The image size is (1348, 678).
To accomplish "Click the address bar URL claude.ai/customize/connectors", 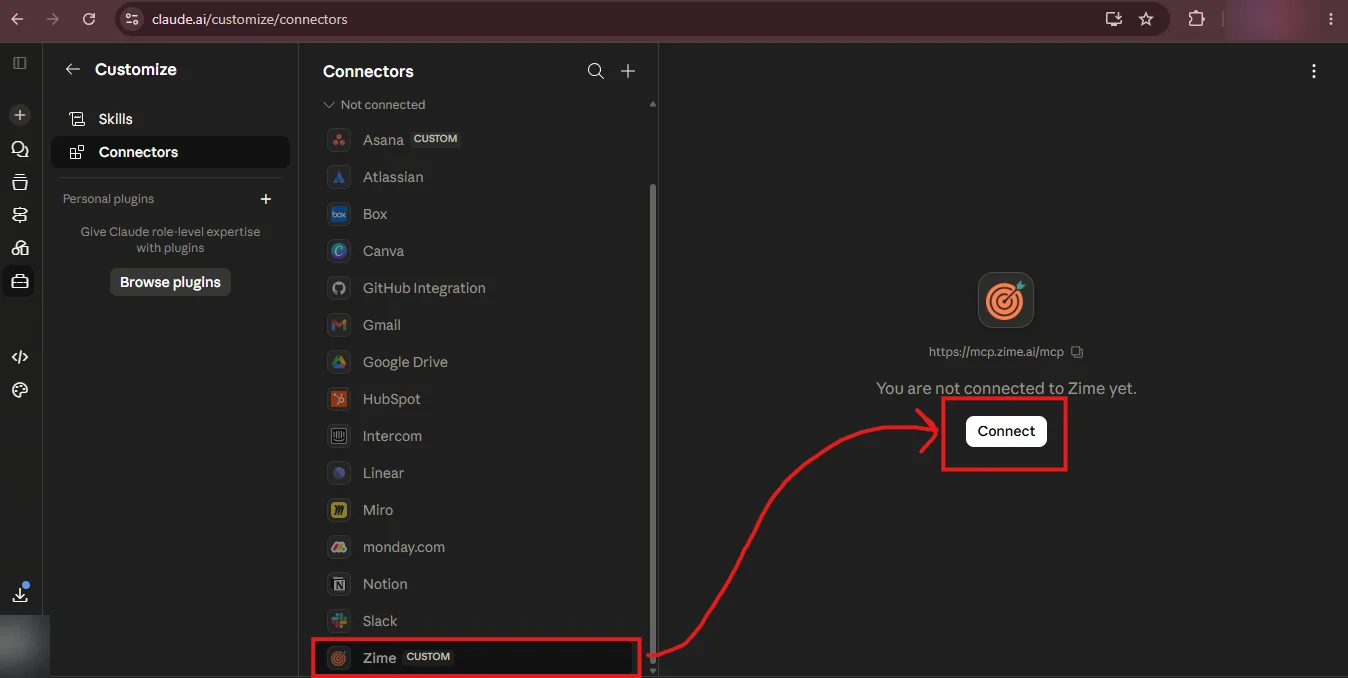I will [x=250, y=19].
